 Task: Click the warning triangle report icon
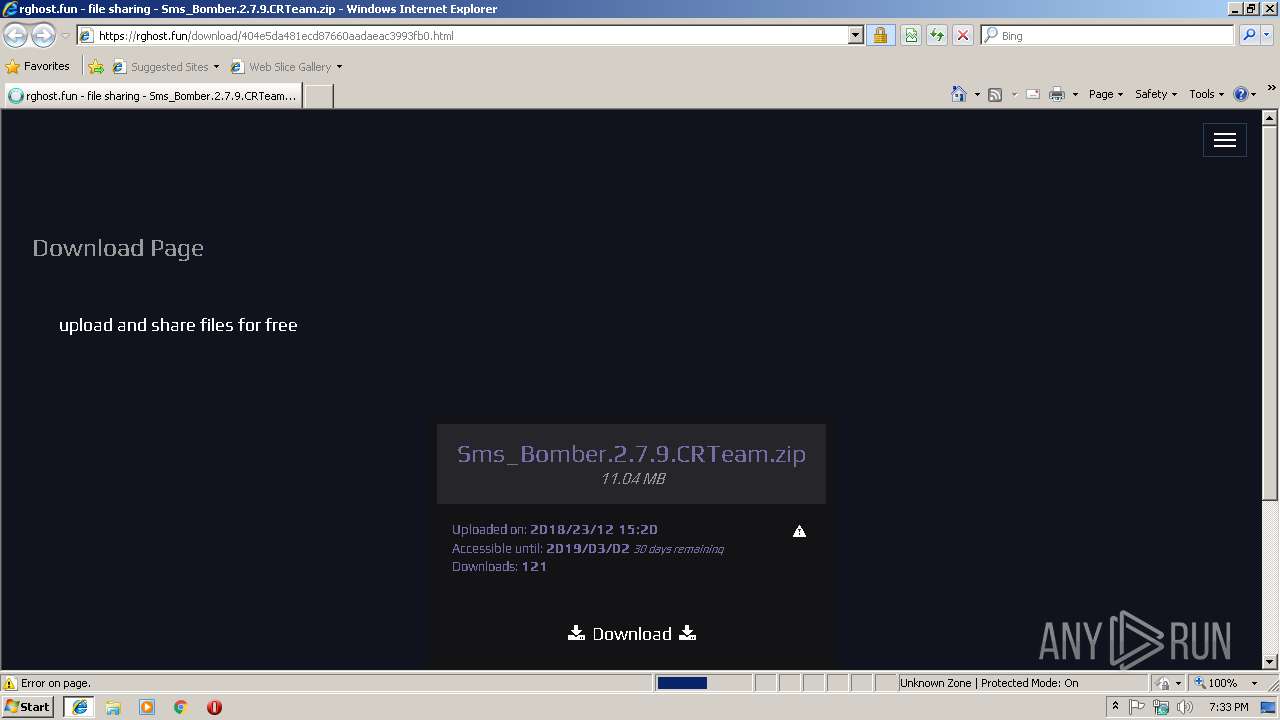point(799,531)
